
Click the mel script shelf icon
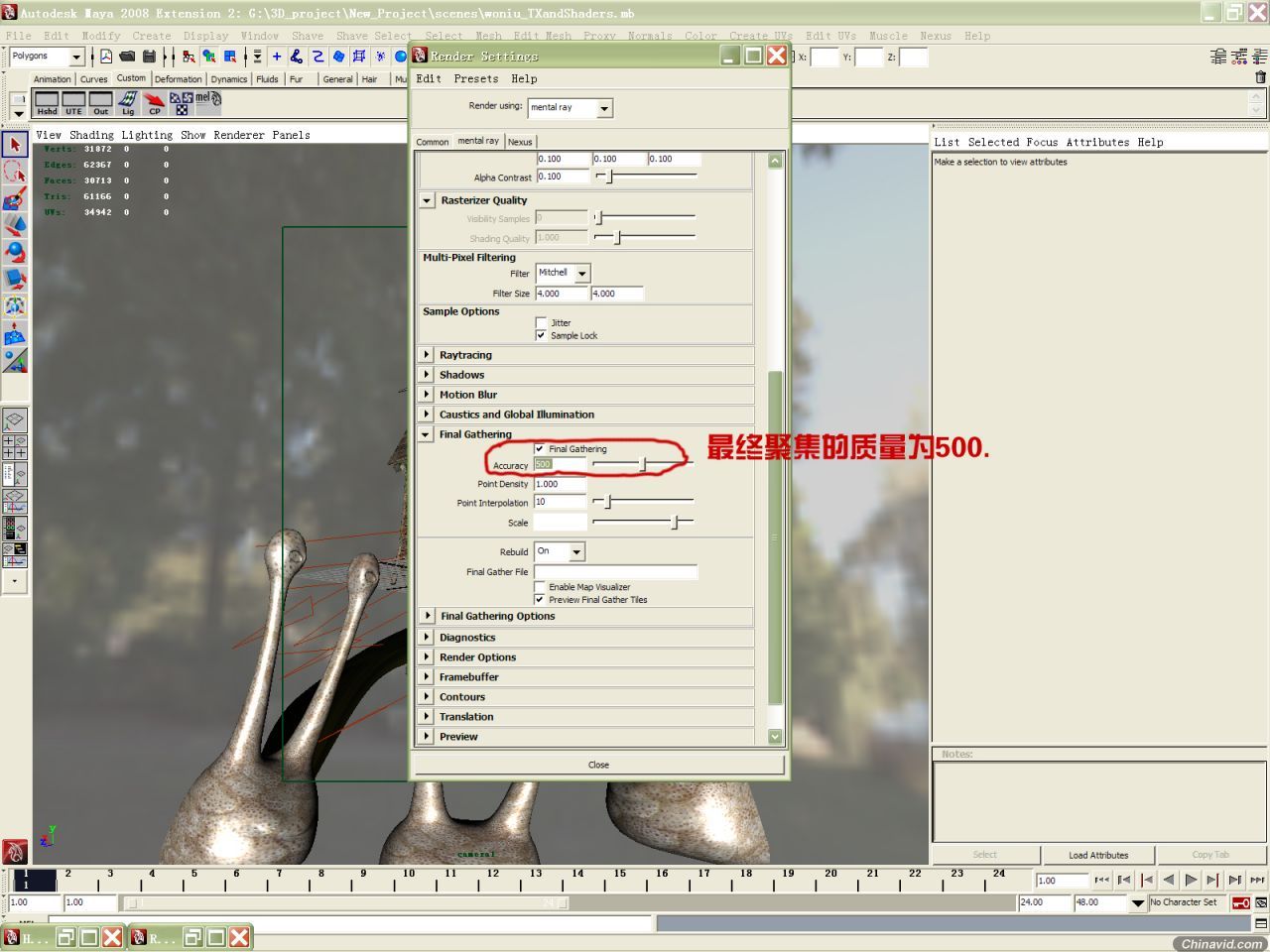click(207, 100)
